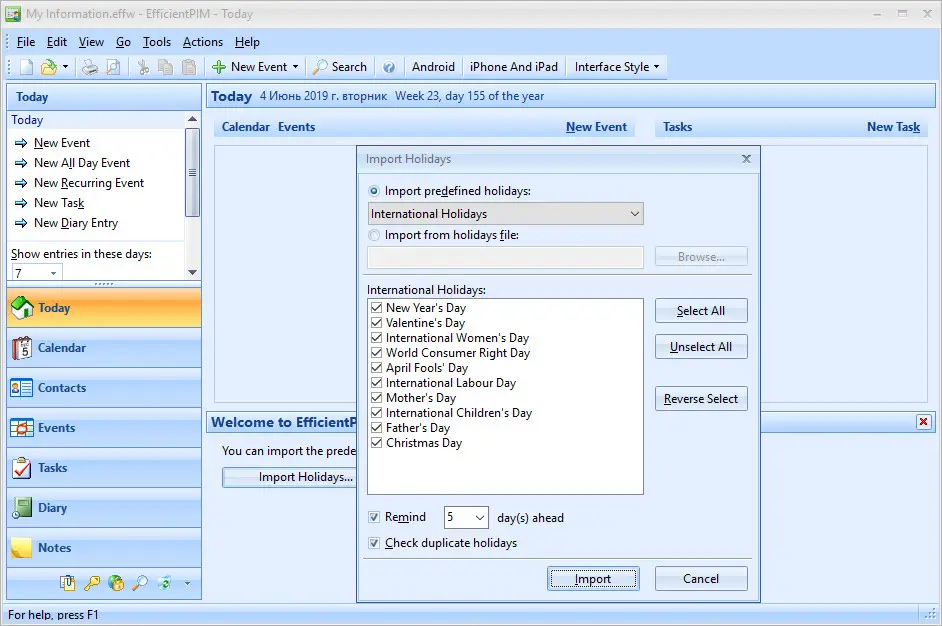This screenshot has height=626, width=942.
Task: Uncheck International Women's Day holiday
Action: [377, 338]
